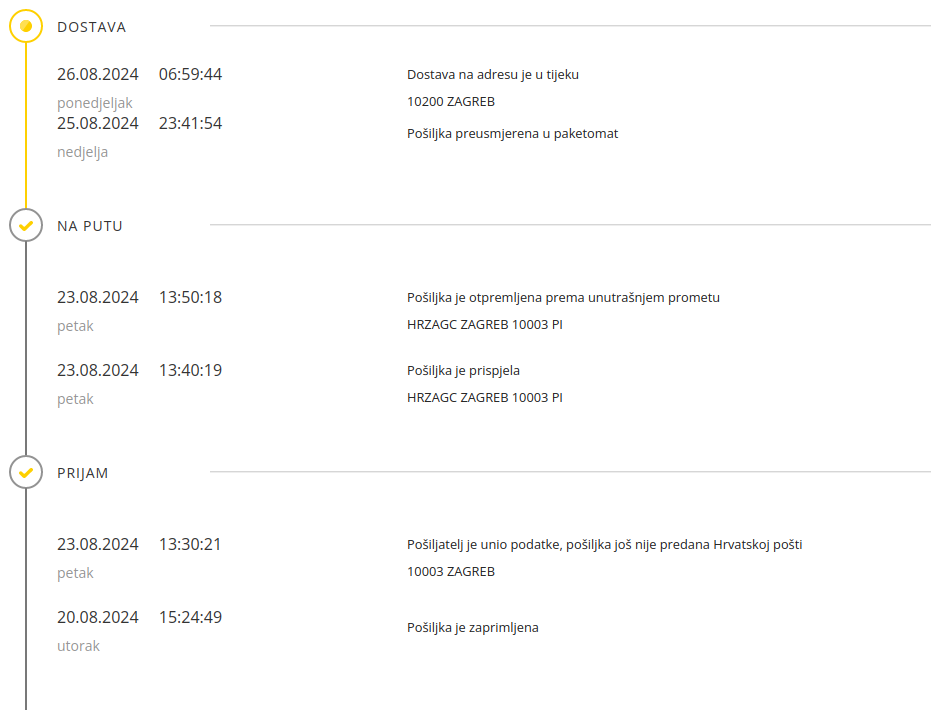Select the DOSTAVA section heading
The image size is (931, 710).
[92, 27]
